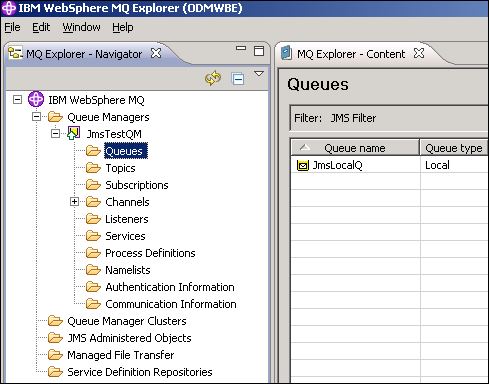Click the Service Definition Repositories folder icon

(55, 372)
